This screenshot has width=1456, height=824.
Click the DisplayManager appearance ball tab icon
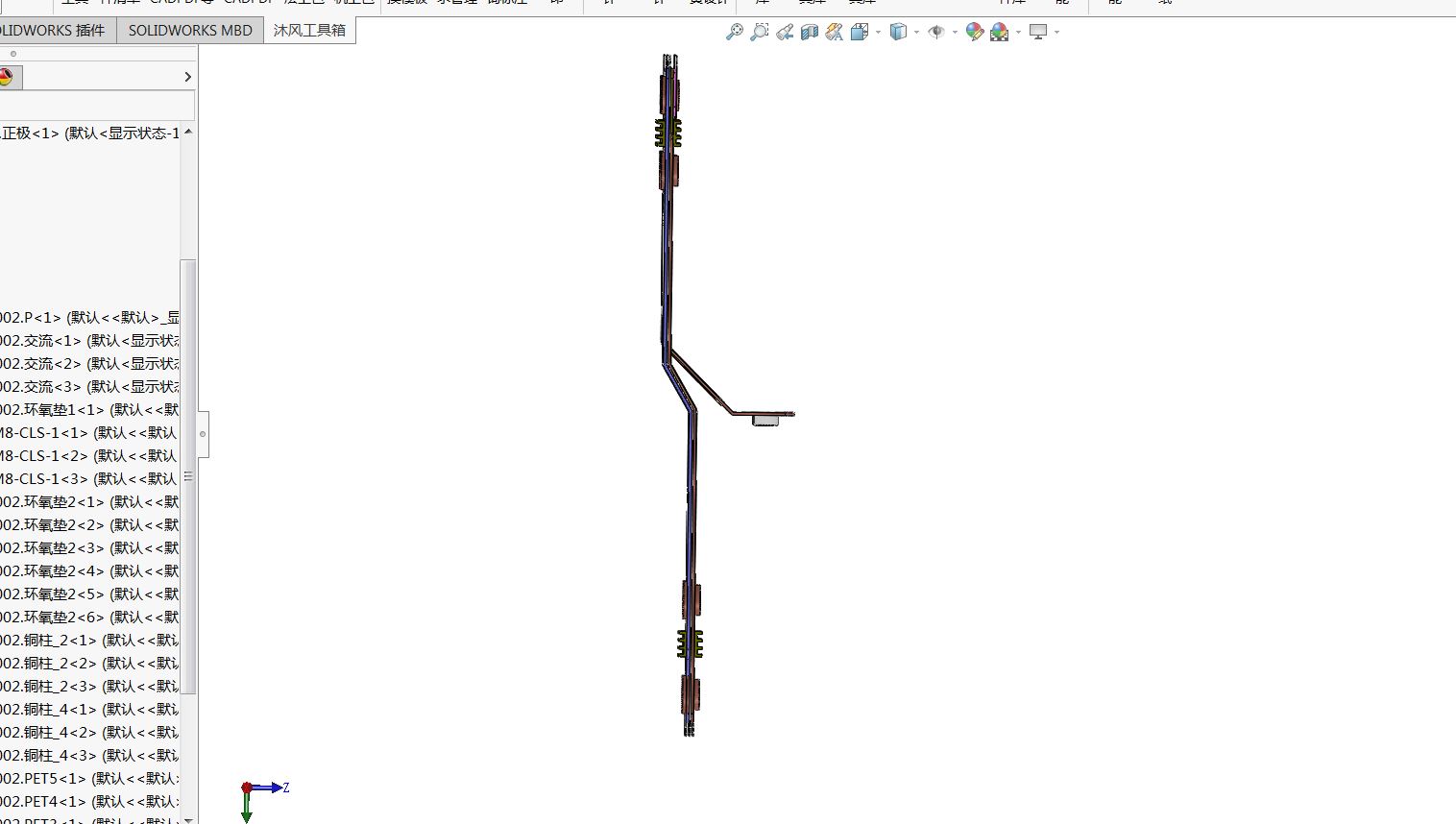[x=7, y=77]
